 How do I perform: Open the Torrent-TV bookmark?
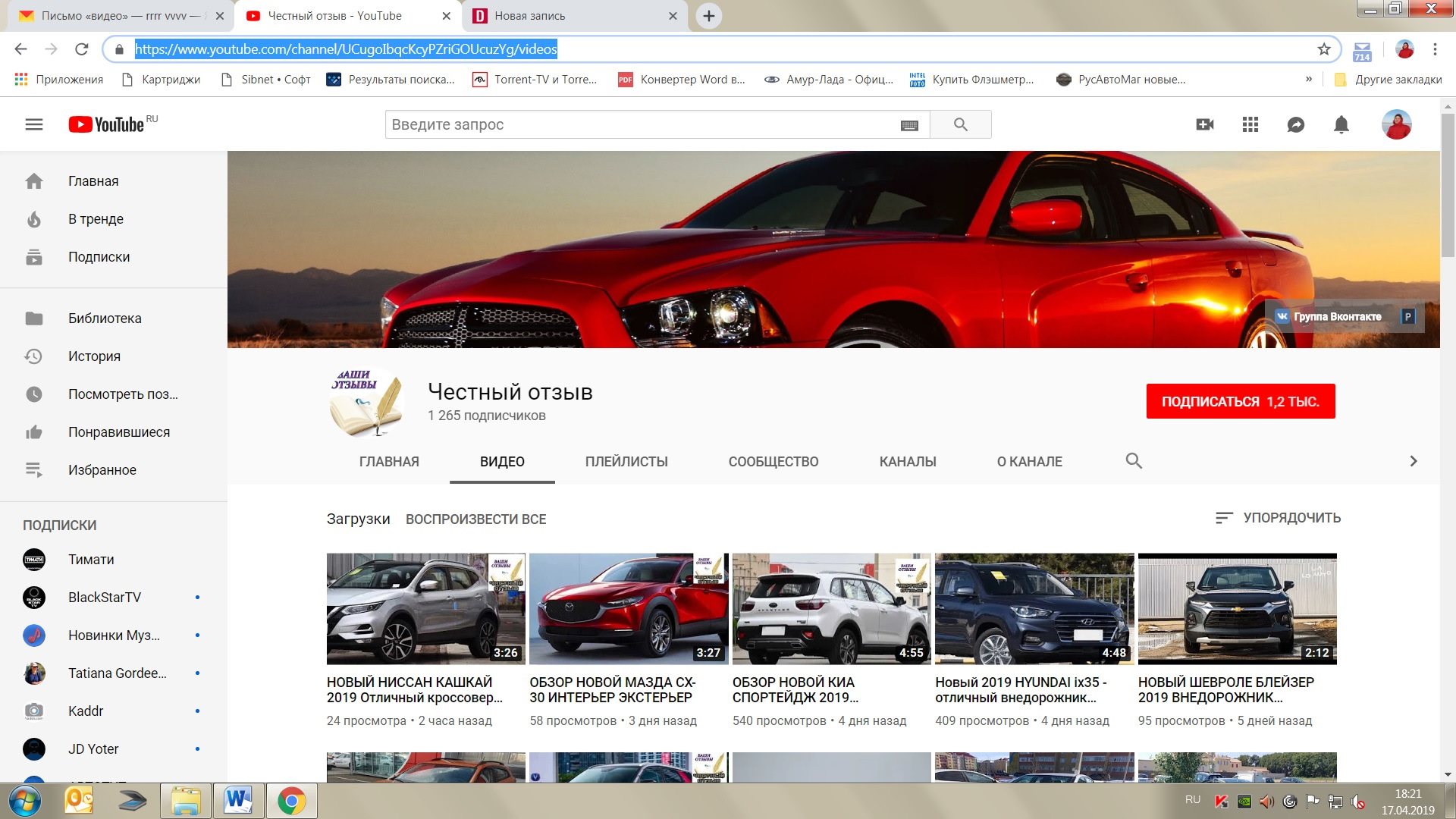[535, 80]
